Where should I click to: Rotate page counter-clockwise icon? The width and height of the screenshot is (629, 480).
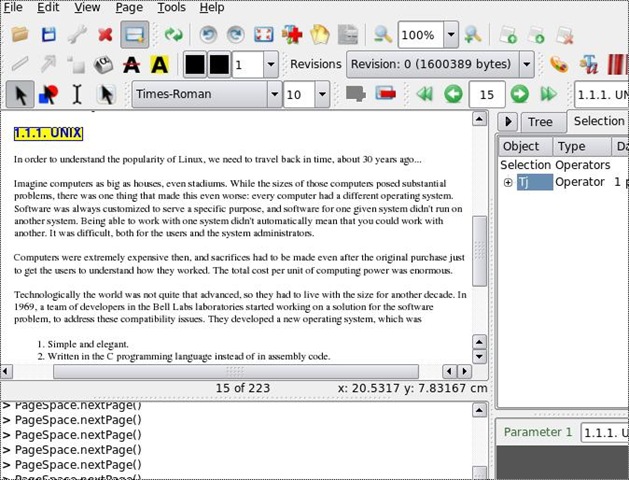pyautogui.click(x=208, y=35)
